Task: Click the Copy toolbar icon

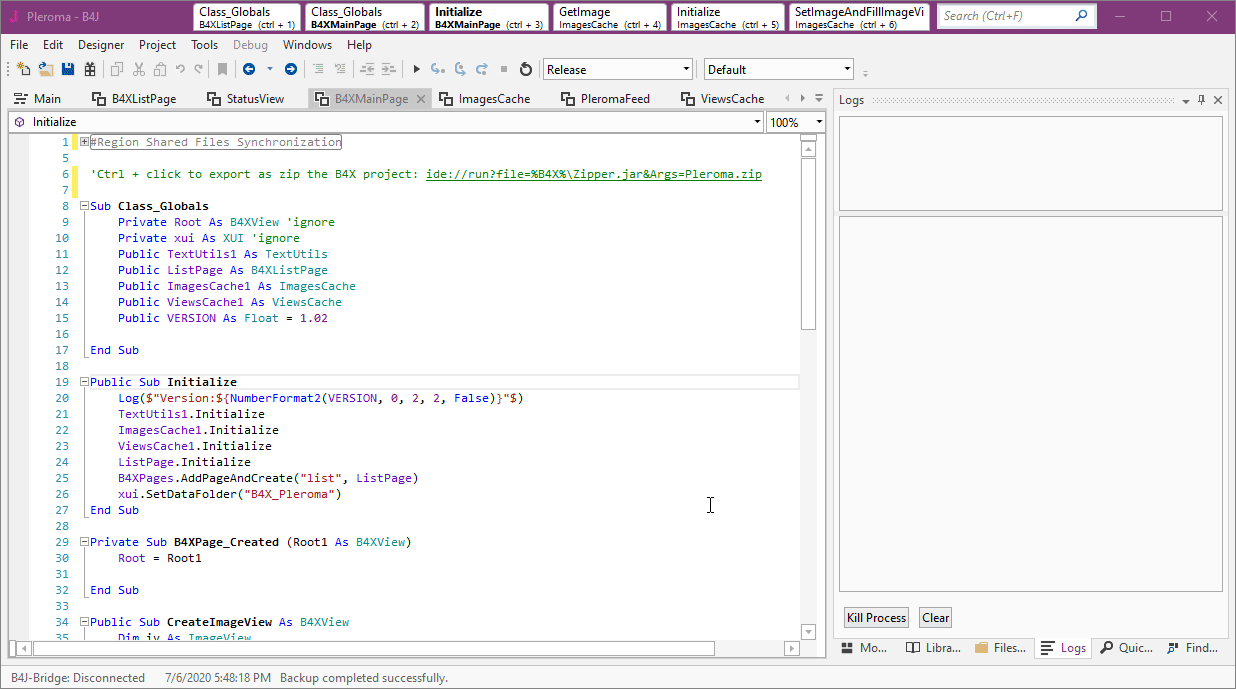Action: click(117, 69)
